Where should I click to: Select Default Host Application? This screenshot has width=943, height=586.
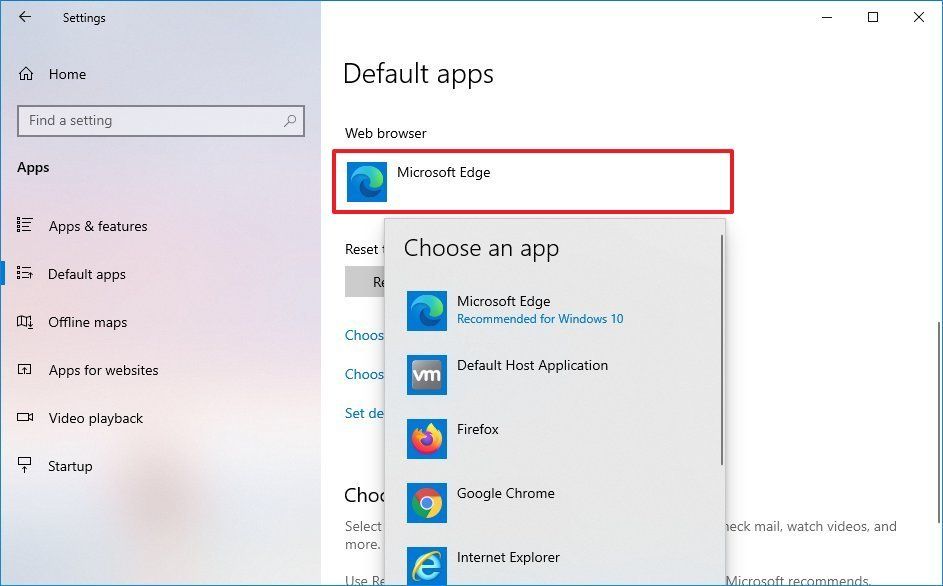click(532, 374)
